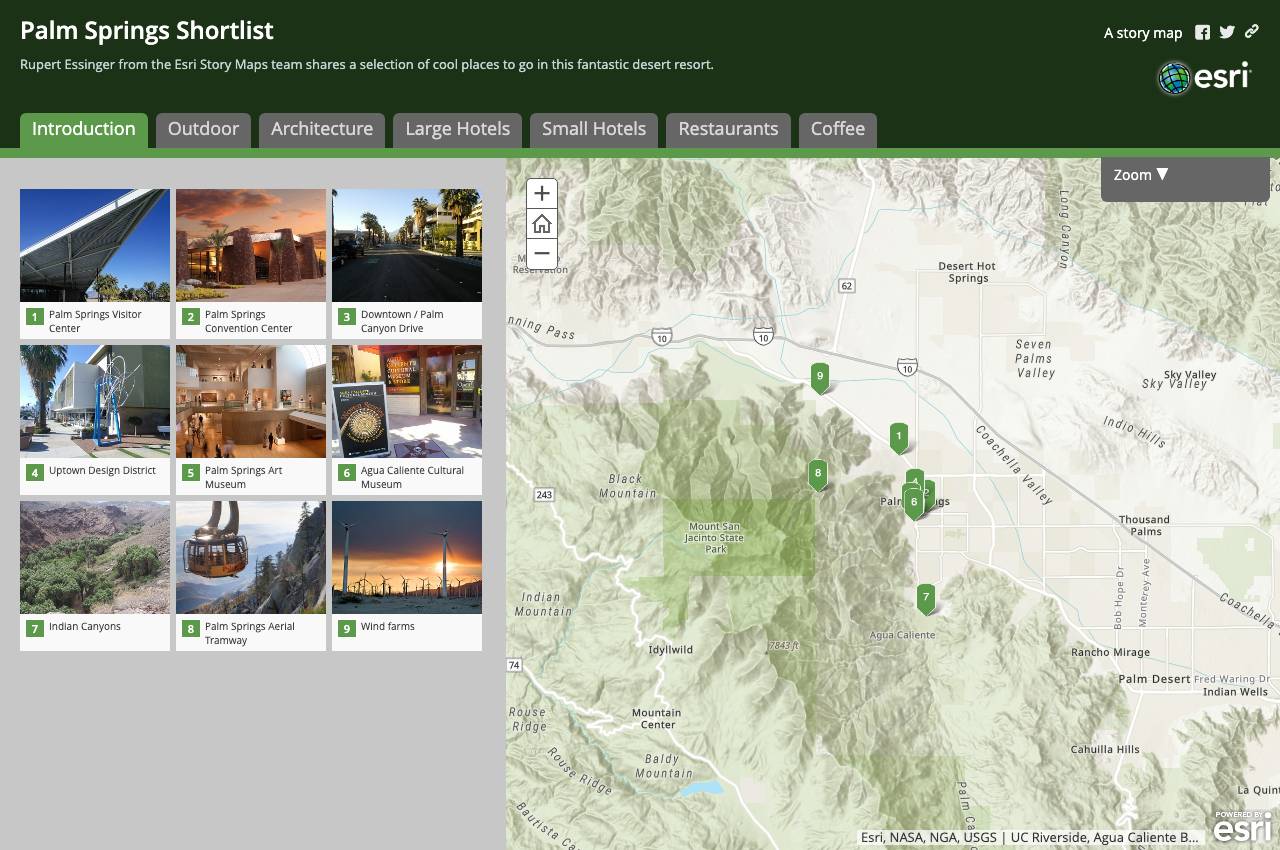The image size is (1280, 850).
Task: Click 'Idyllwild' map label
Action: pyautogui.click(x=670, y=650)
